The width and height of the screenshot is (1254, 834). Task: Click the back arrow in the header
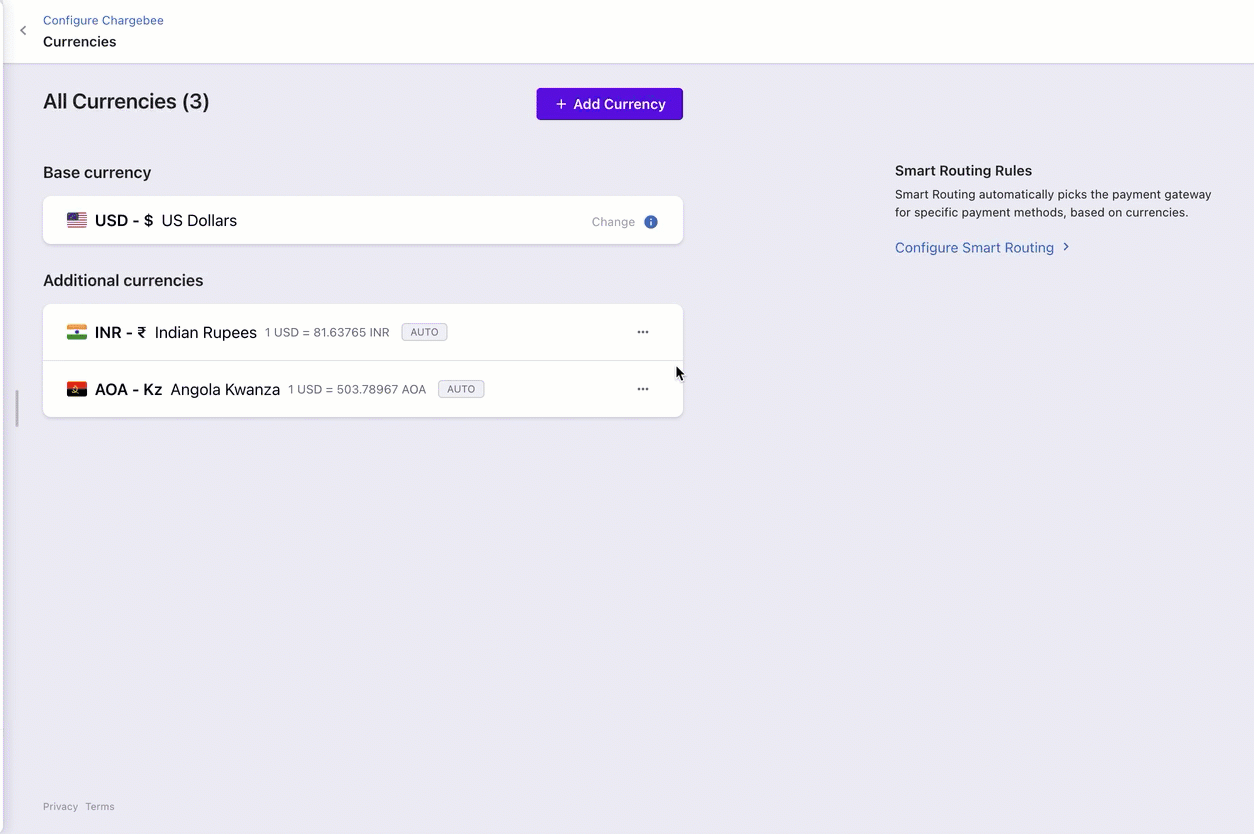(23, 31)
